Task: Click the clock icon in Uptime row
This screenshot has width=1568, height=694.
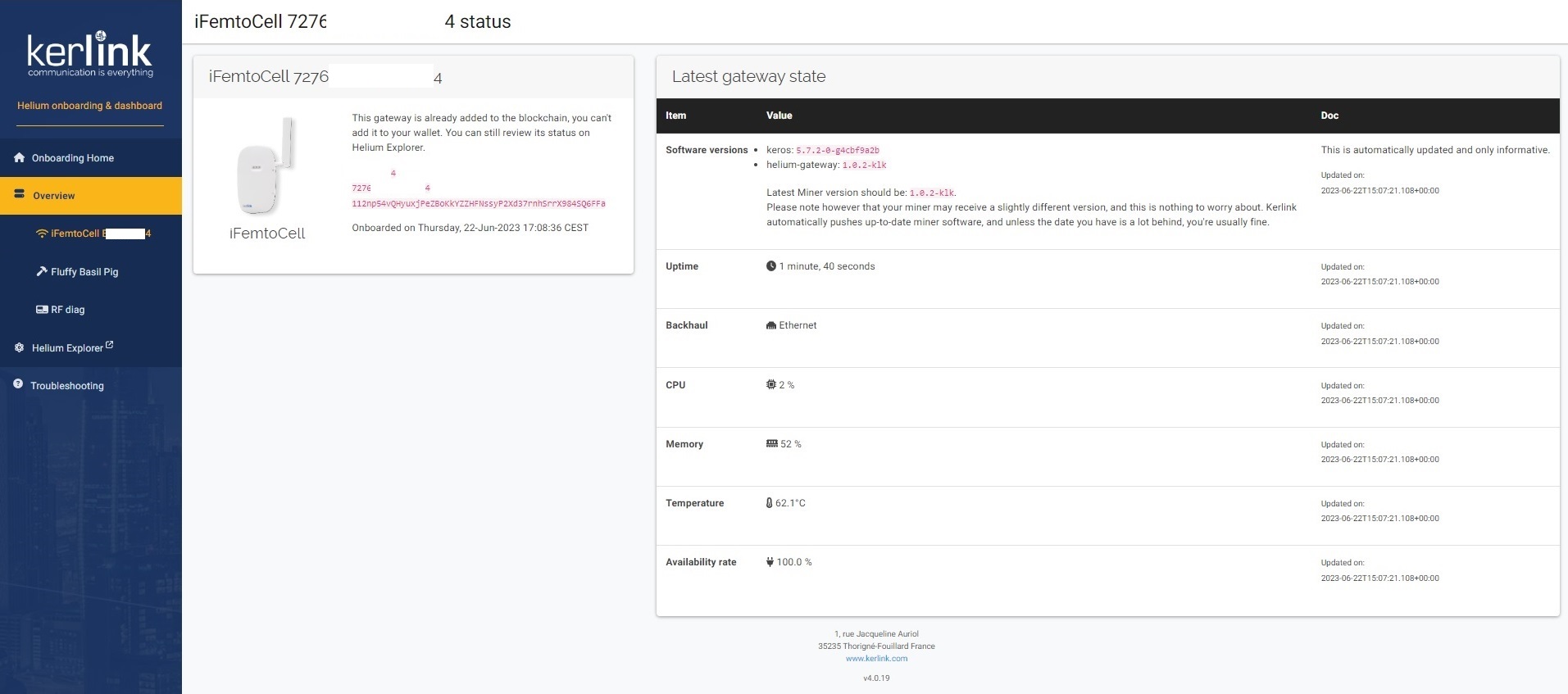Action: (770, 266)
